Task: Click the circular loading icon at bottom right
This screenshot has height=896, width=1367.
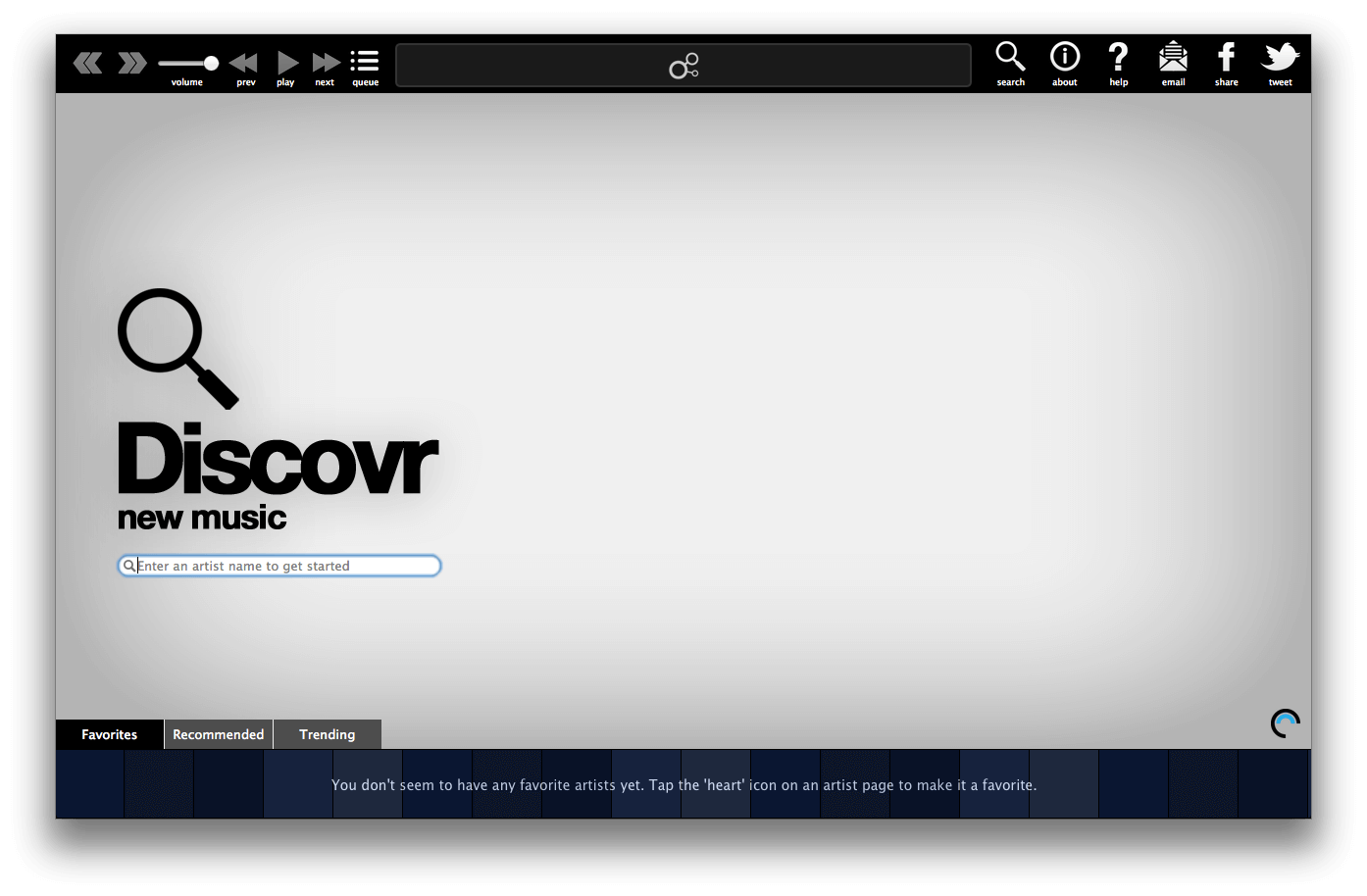Action: [1285, 723]
